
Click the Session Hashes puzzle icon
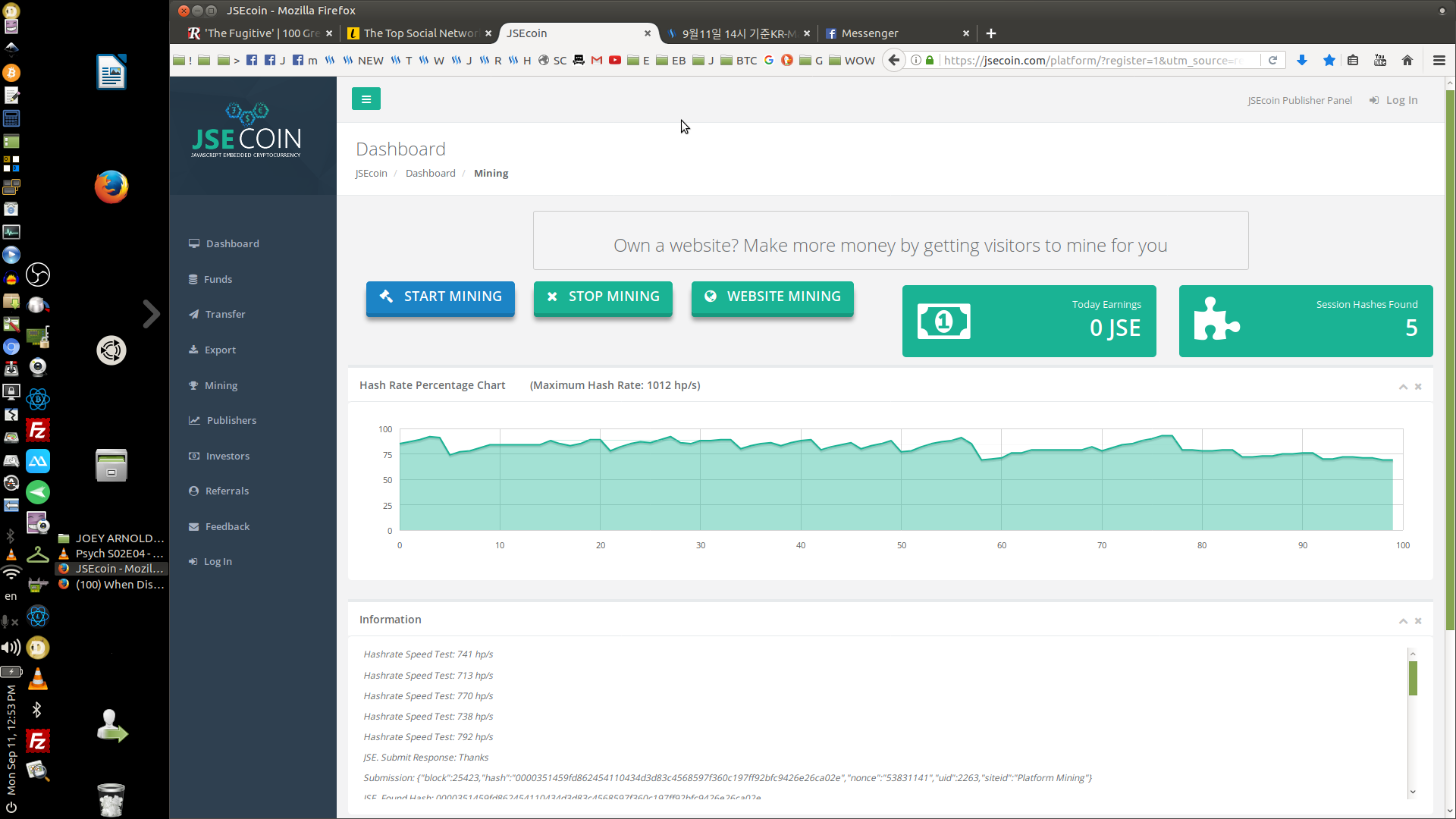coord(1216,318)
